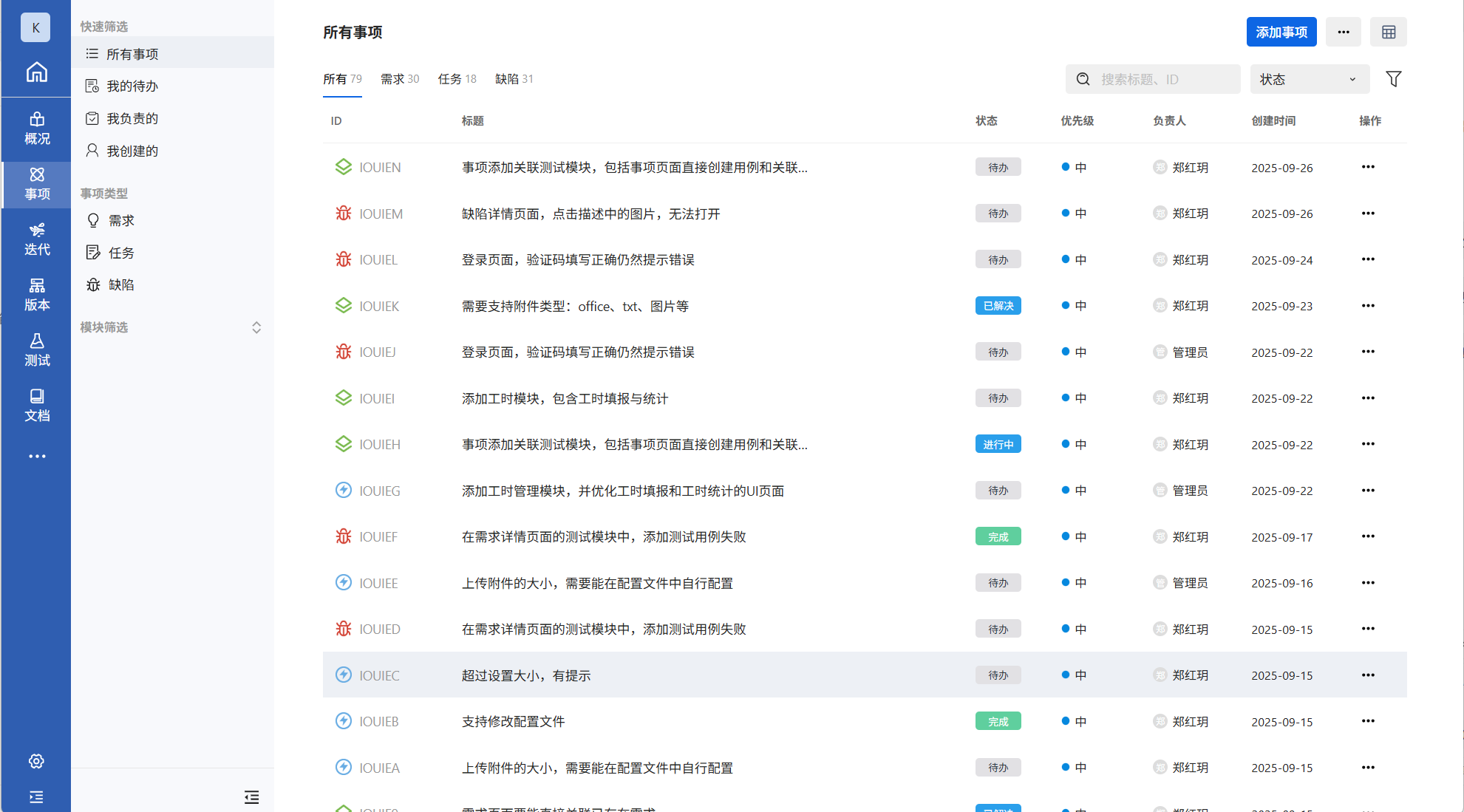Open item titled 支持修改配置文件
Viewport: 1464px width, 812px height.
click(513, 721)
